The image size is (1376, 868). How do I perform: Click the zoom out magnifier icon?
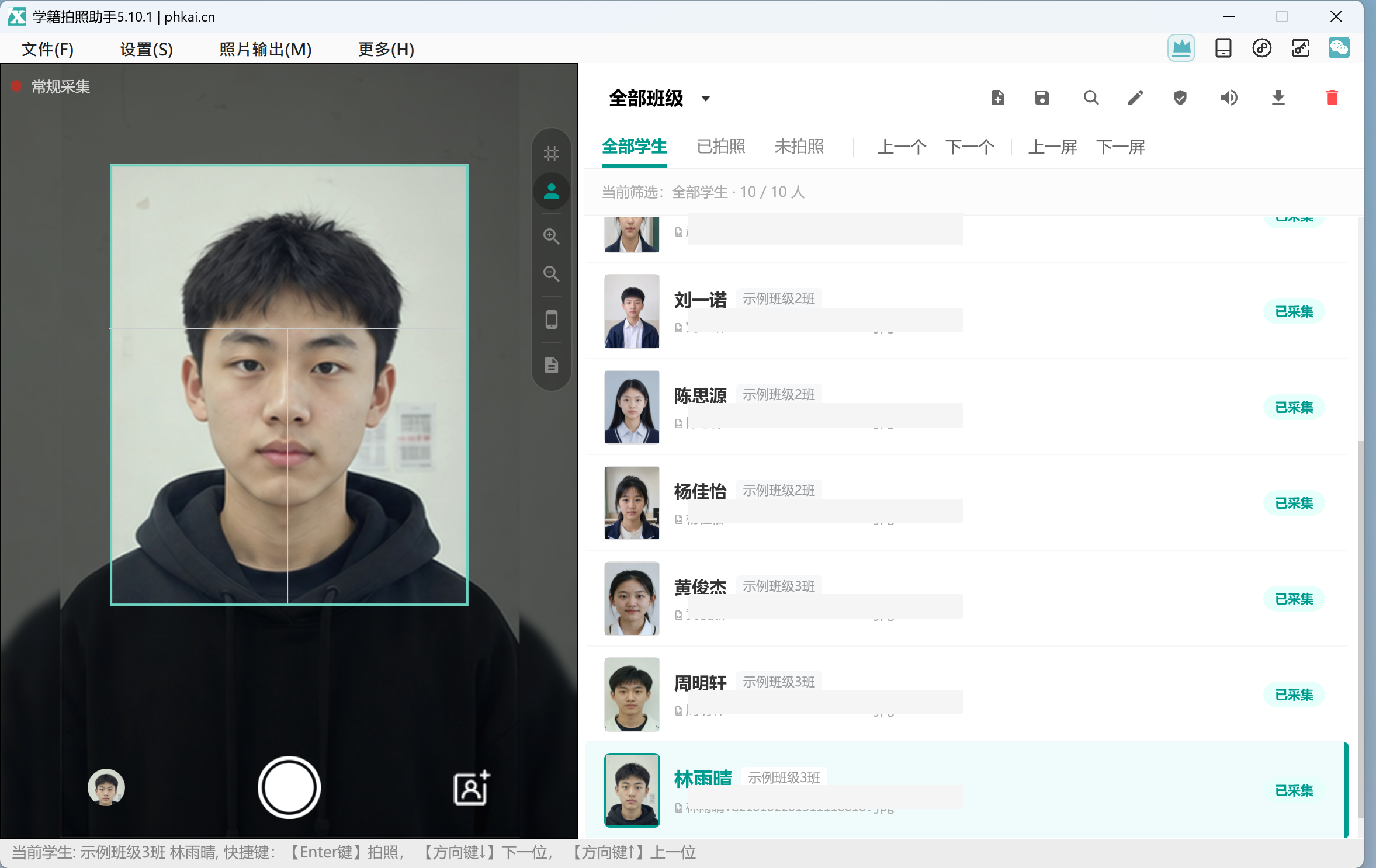coord(551,273)
